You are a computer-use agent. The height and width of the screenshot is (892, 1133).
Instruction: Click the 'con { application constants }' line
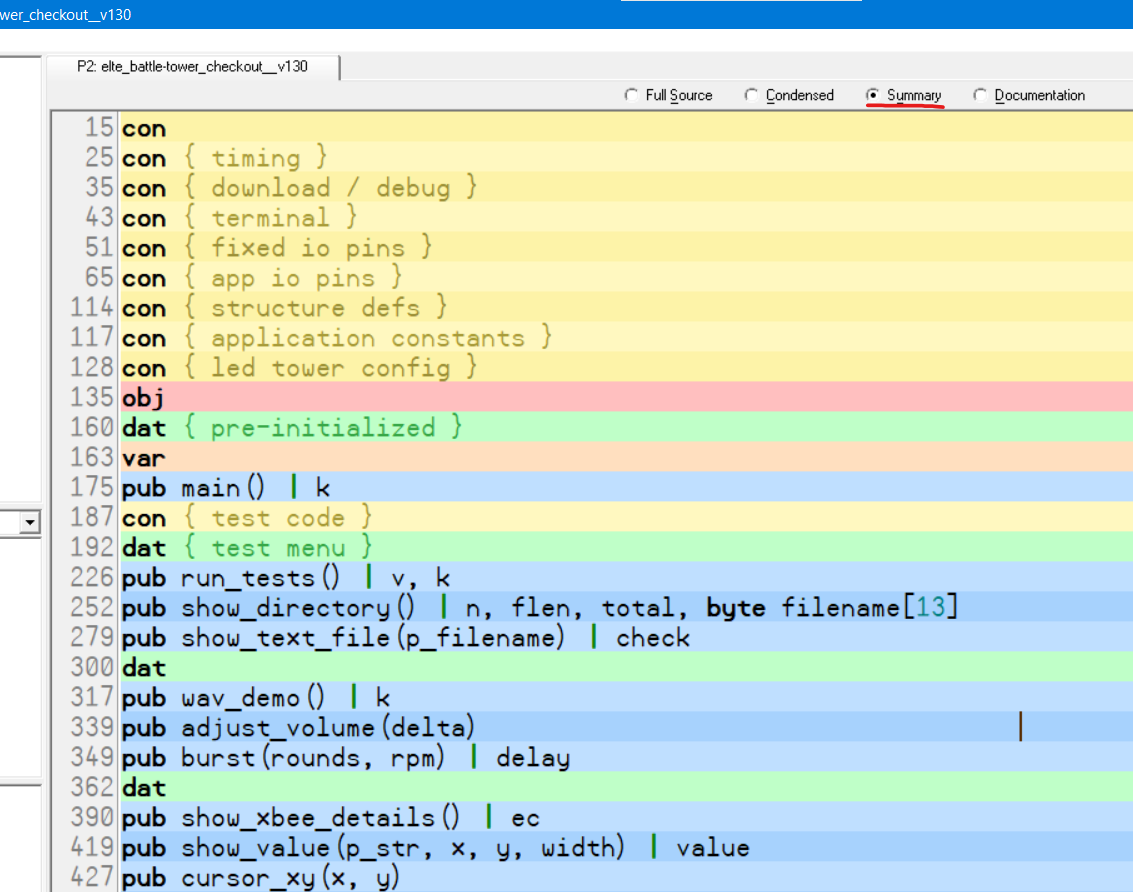click(x=627, y=338)
